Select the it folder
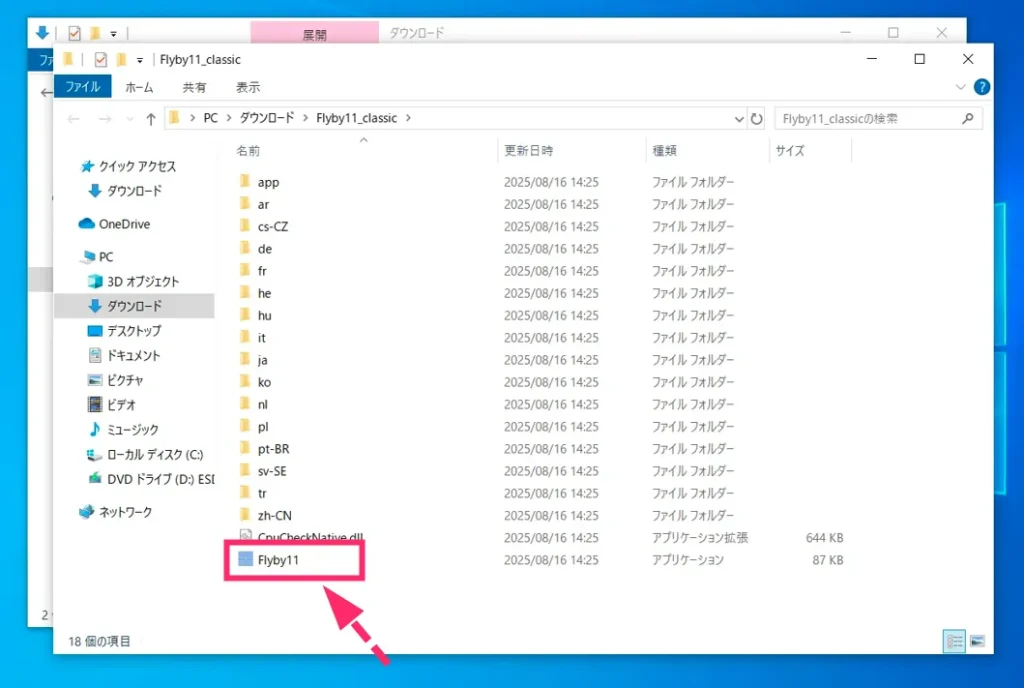The height and width of the screenshot is (688, 1024). 261,337
